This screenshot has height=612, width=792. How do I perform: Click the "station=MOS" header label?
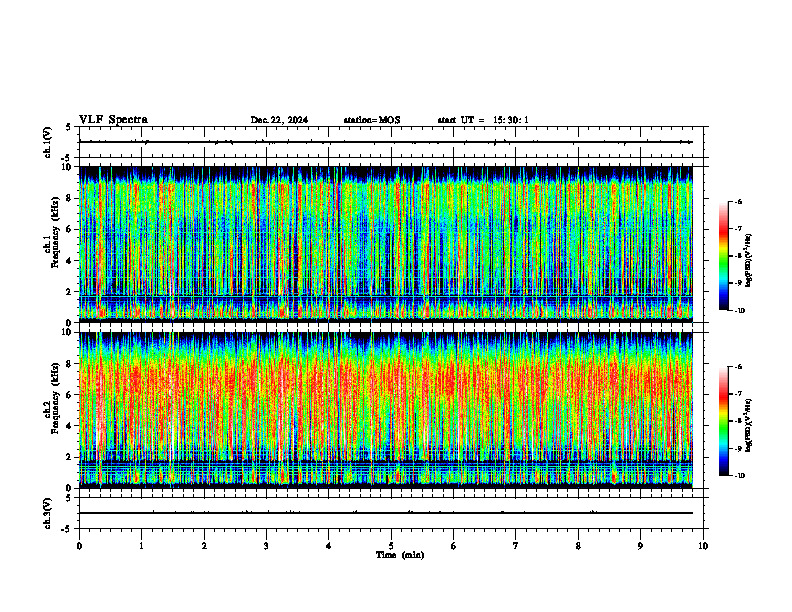[x=372, y=120]
